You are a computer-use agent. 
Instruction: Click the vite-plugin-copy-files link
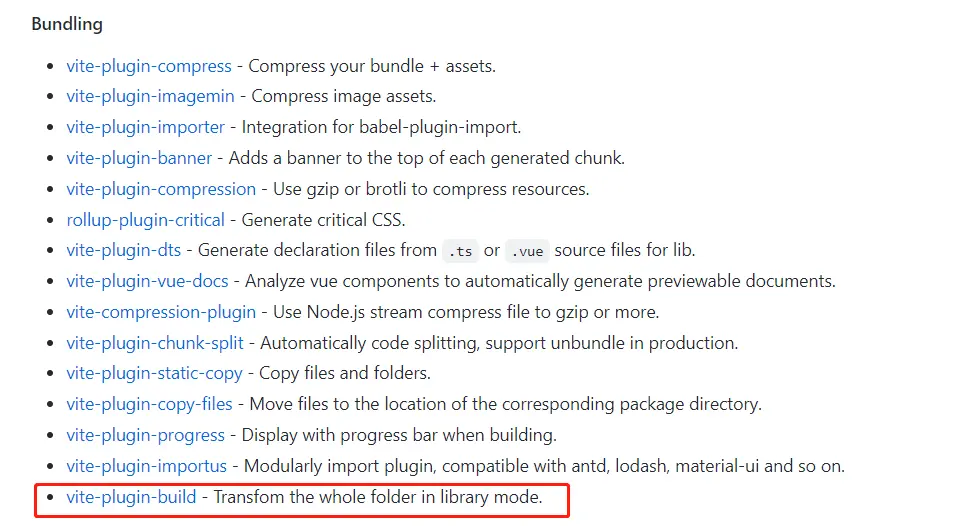(149, 404)
